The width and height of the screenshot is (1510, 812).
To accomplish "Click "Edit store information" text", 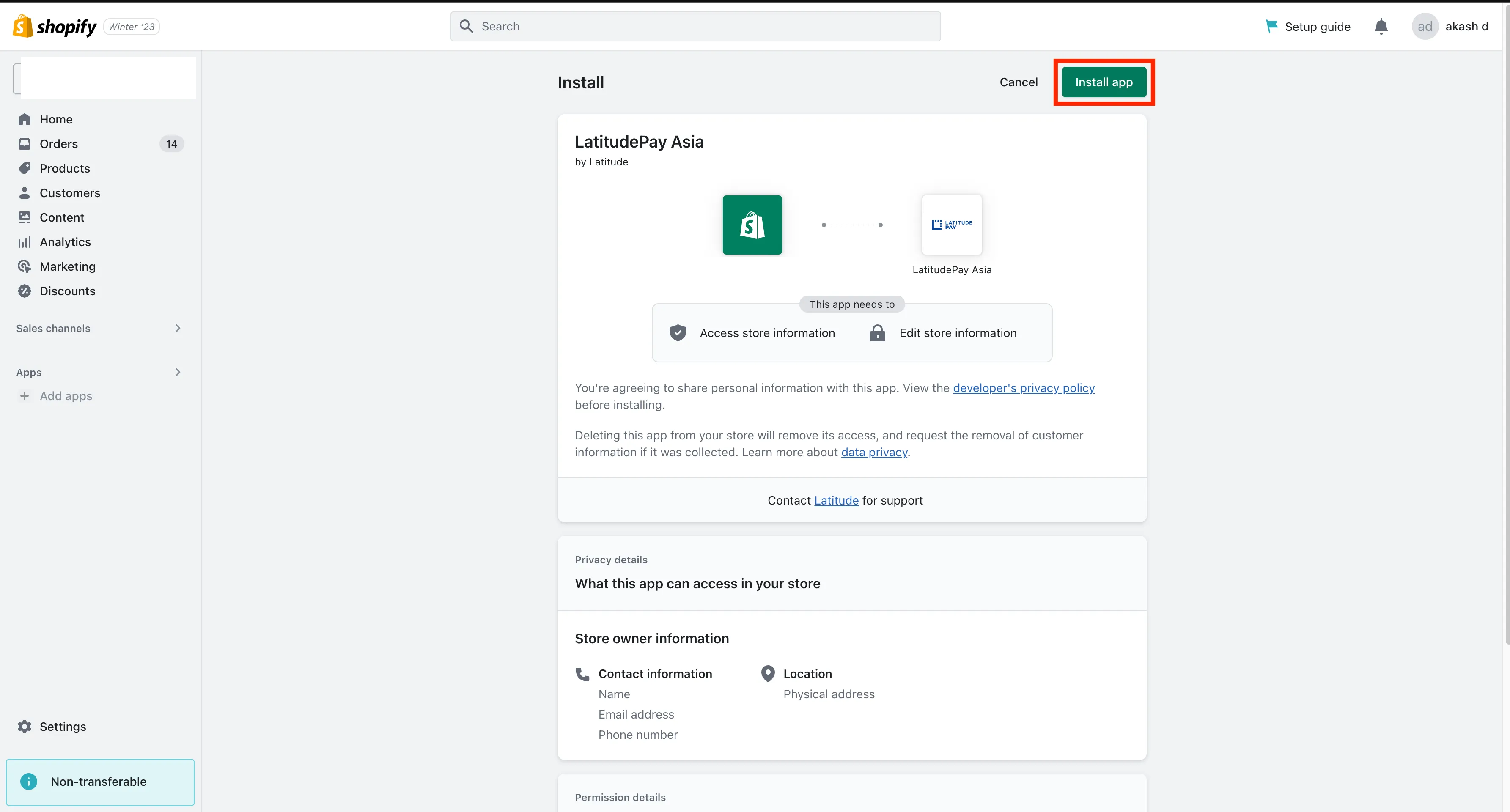I will pos(958,333).
